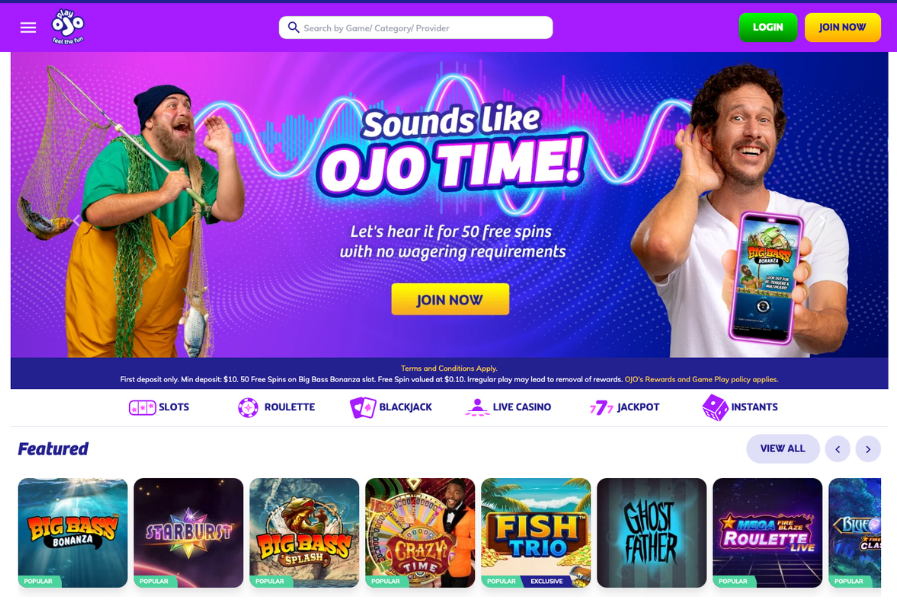
Task: Select the Slots category icon
Action: pos(142,407)
